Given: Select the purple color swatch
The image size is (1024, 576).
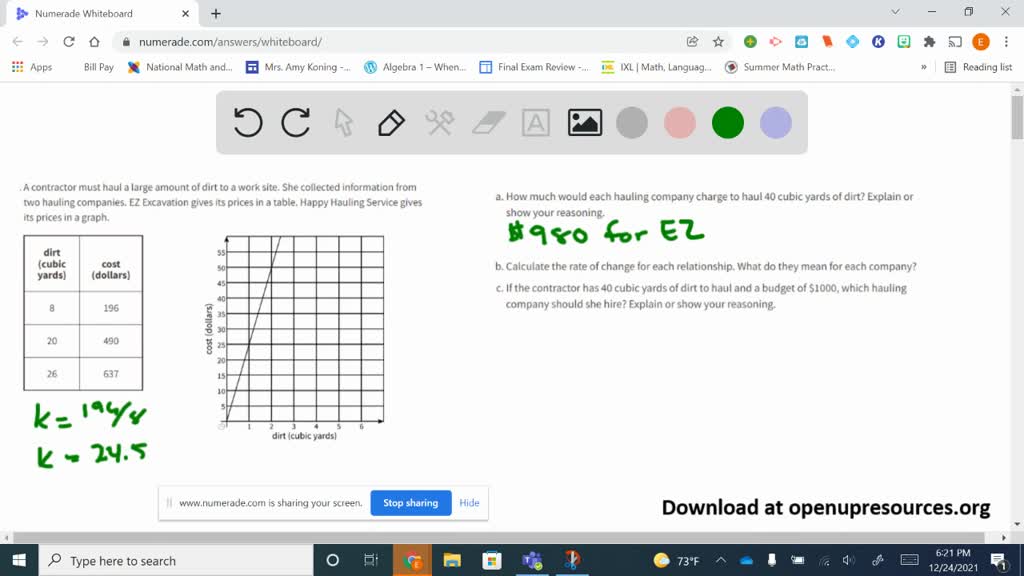Looking at the screenshot, I should pos(775,122).
